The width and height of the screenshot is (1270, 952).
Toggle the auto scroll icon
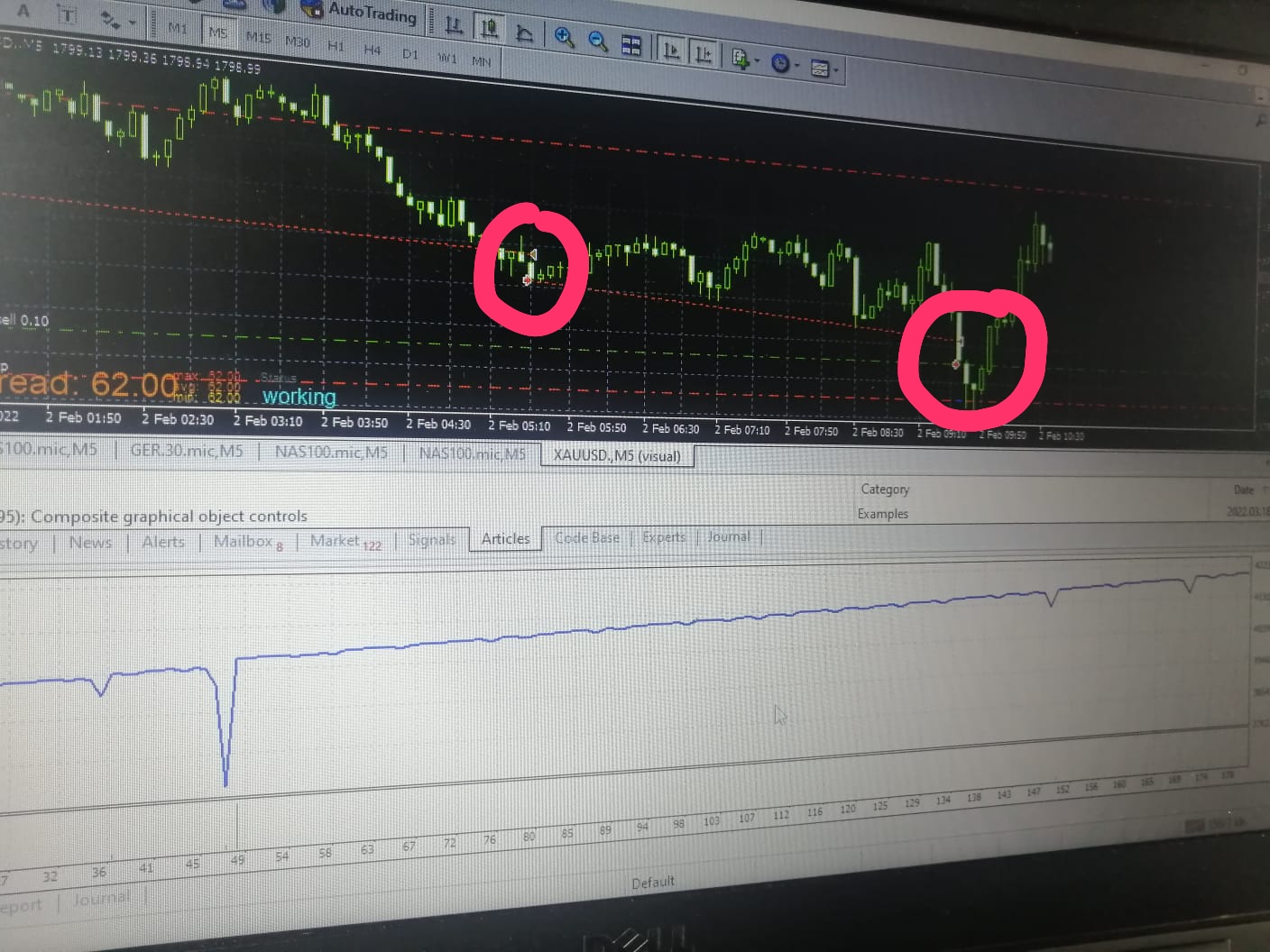pyautogui.click(x=670, y=50)
